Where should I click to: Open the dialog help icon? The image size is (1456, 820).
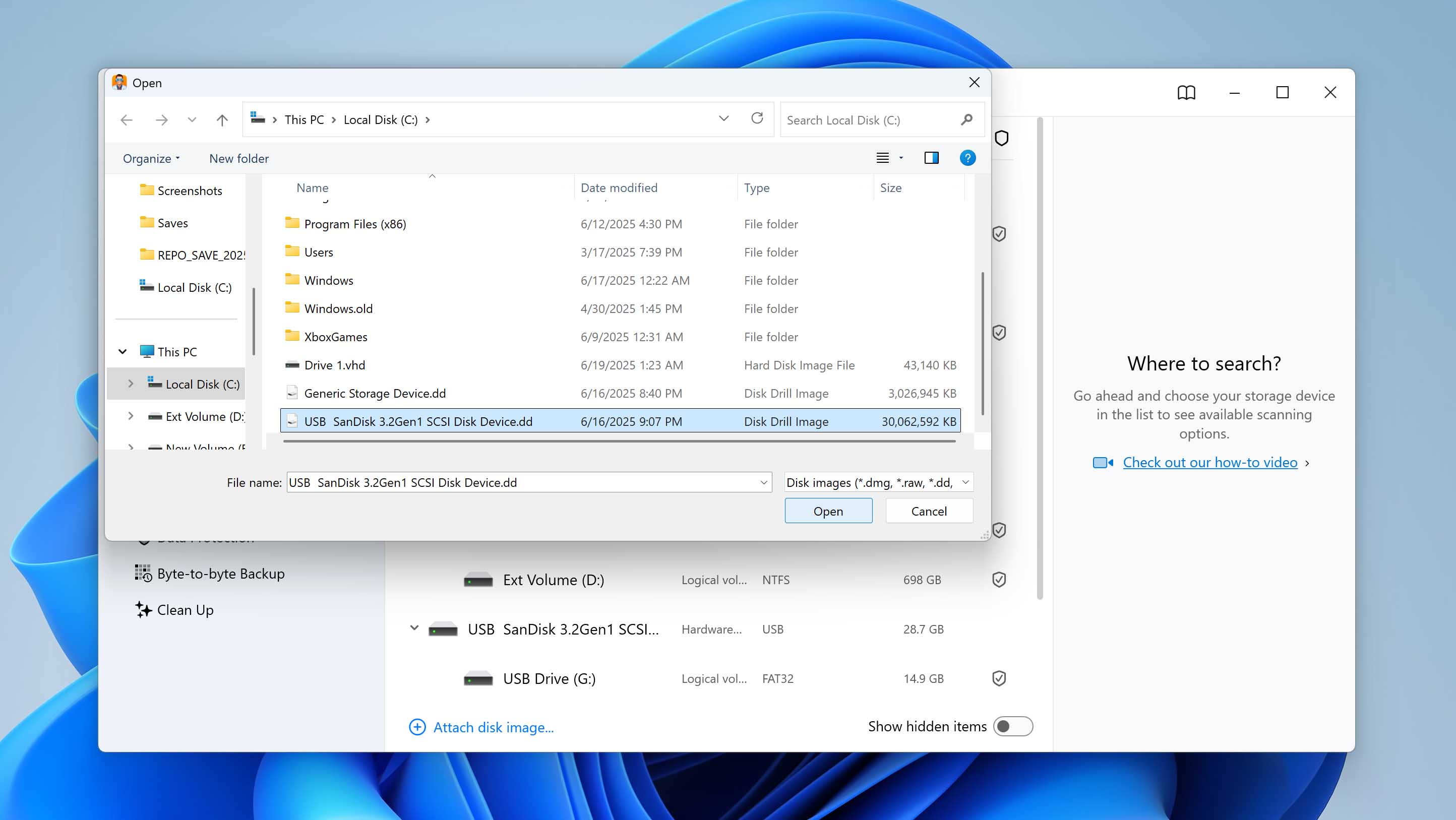tap(967, 158)
